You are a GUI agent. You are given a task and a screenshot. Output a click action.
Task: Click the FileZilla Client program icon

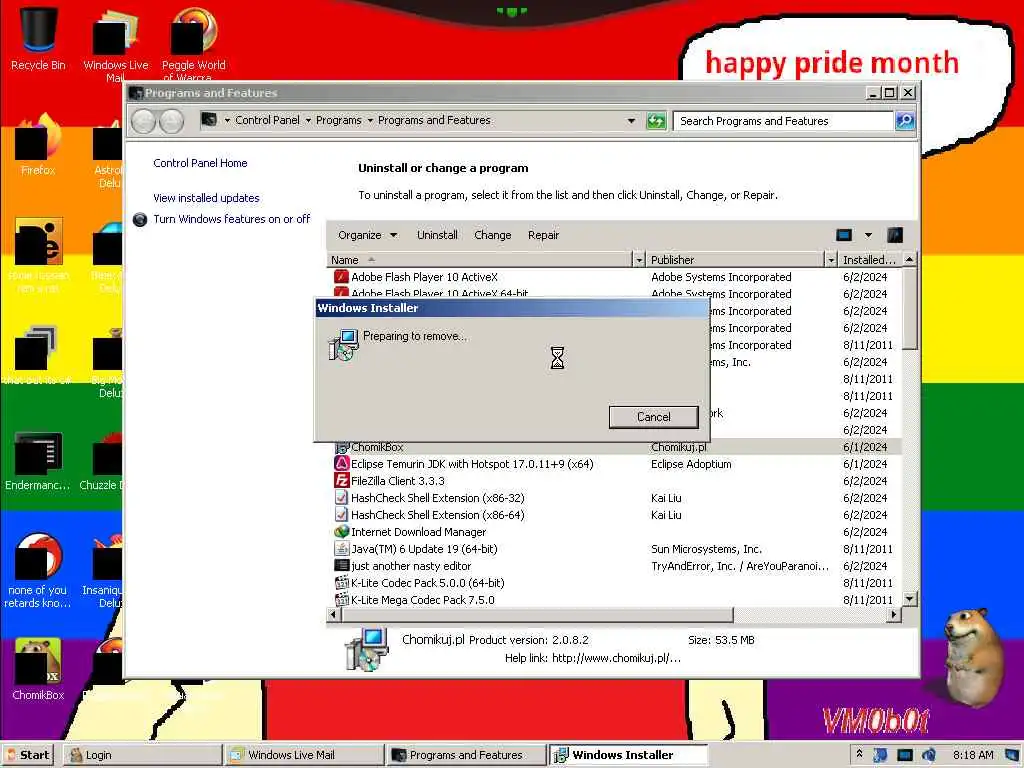coord(341,481)
